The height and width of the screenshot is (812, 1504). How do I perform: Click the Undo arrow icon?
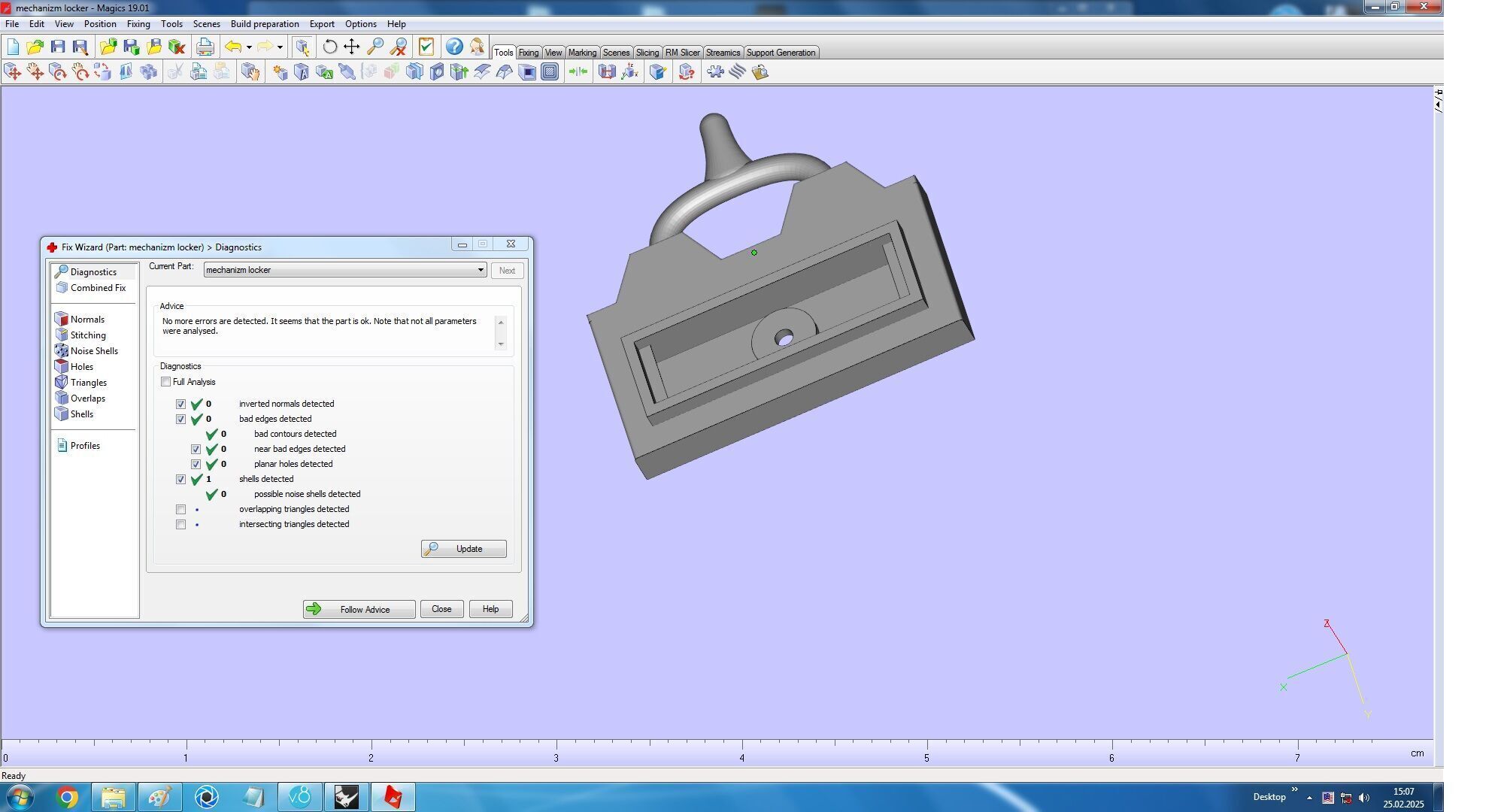pyautogui.click(x=232, y=47)
